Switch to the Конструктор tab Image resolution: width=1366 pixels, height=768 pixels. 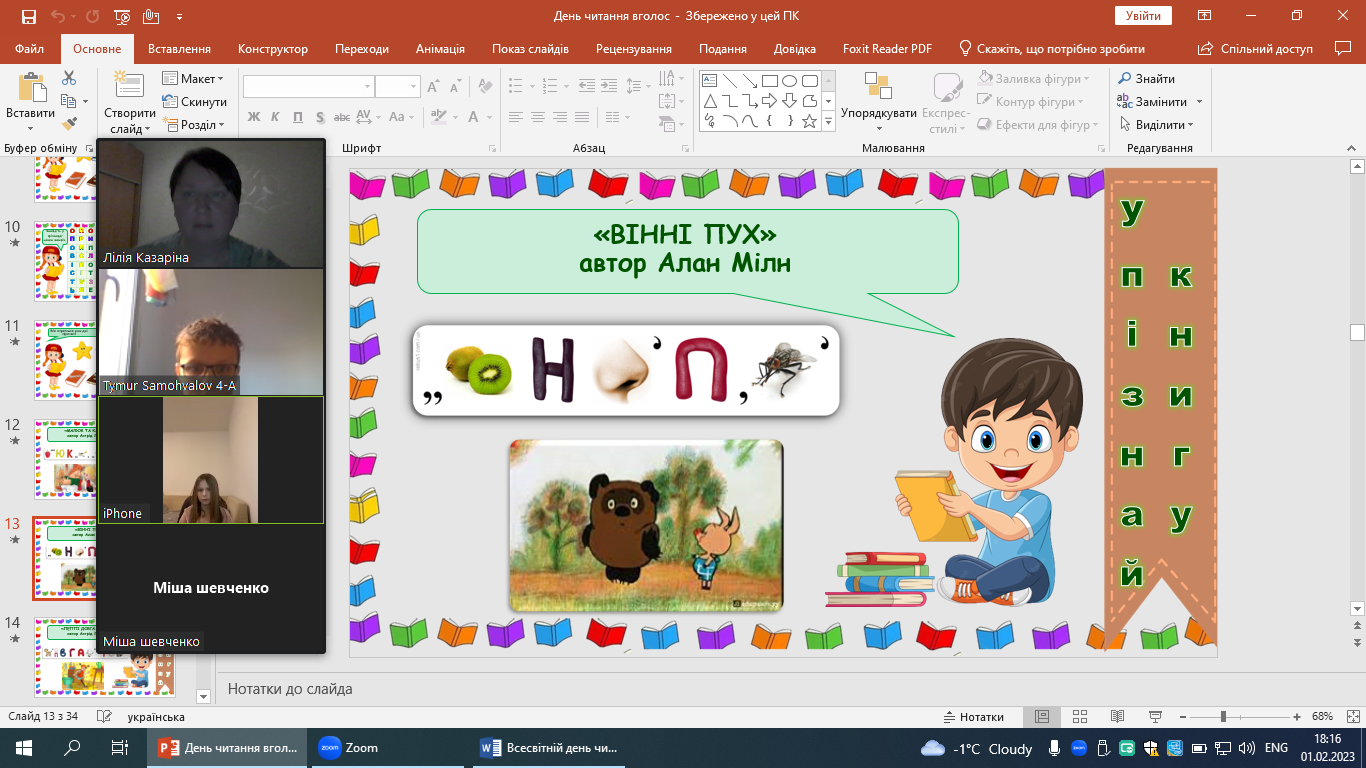click(x=273, y=48)
